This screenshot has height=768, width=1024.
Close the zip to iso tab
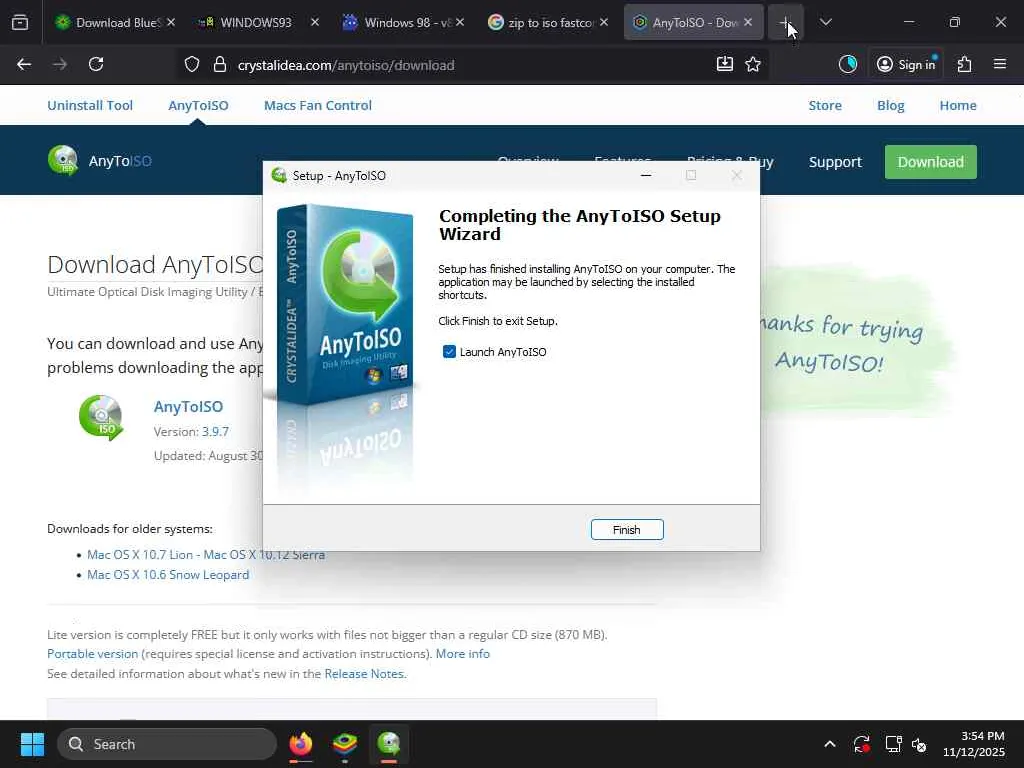click(604, 22)
